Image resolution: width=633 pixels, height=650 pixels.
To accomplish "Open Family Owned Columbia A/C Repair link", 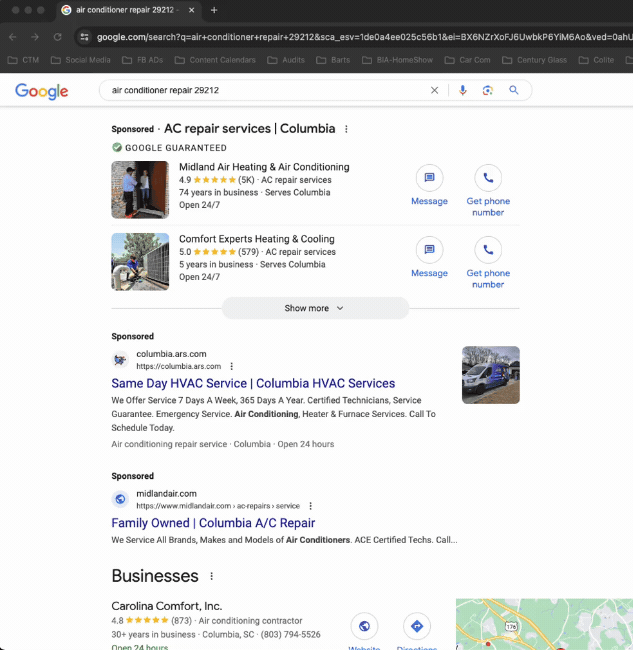I will [x=213, y=523].
